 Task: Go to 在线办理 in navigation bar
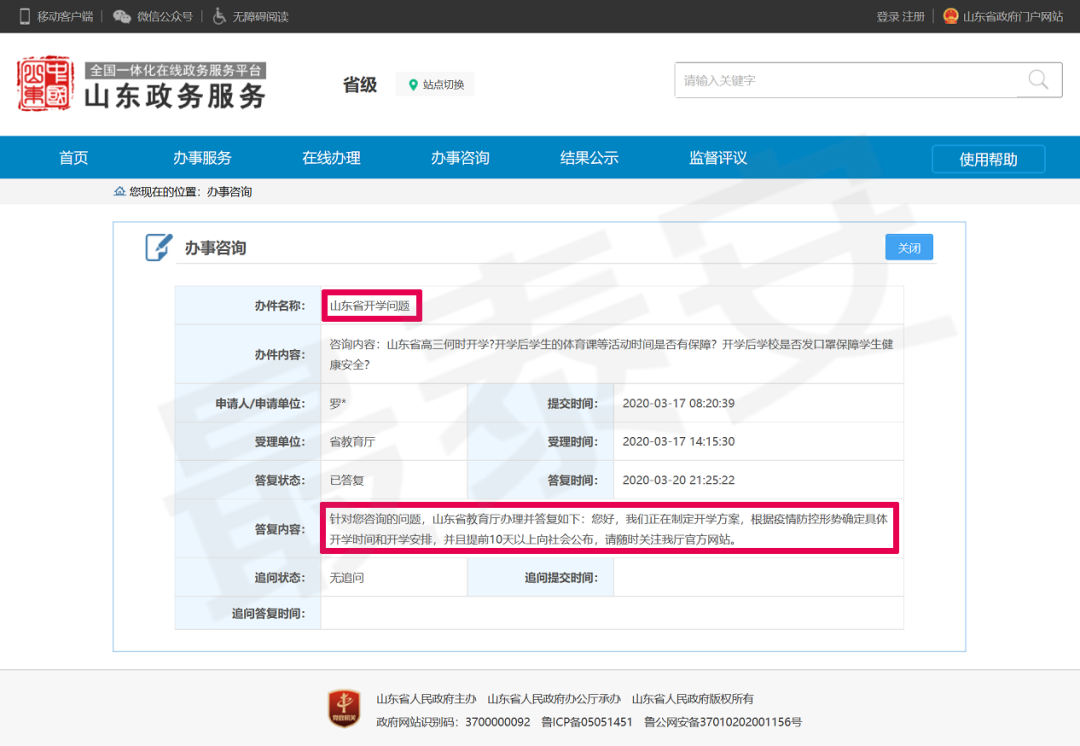coord(331,158)
